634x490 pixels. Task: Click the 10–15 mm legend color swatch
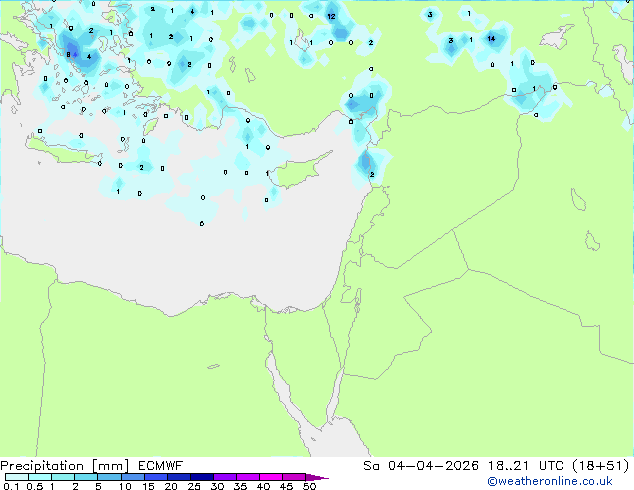coord(132,477)
